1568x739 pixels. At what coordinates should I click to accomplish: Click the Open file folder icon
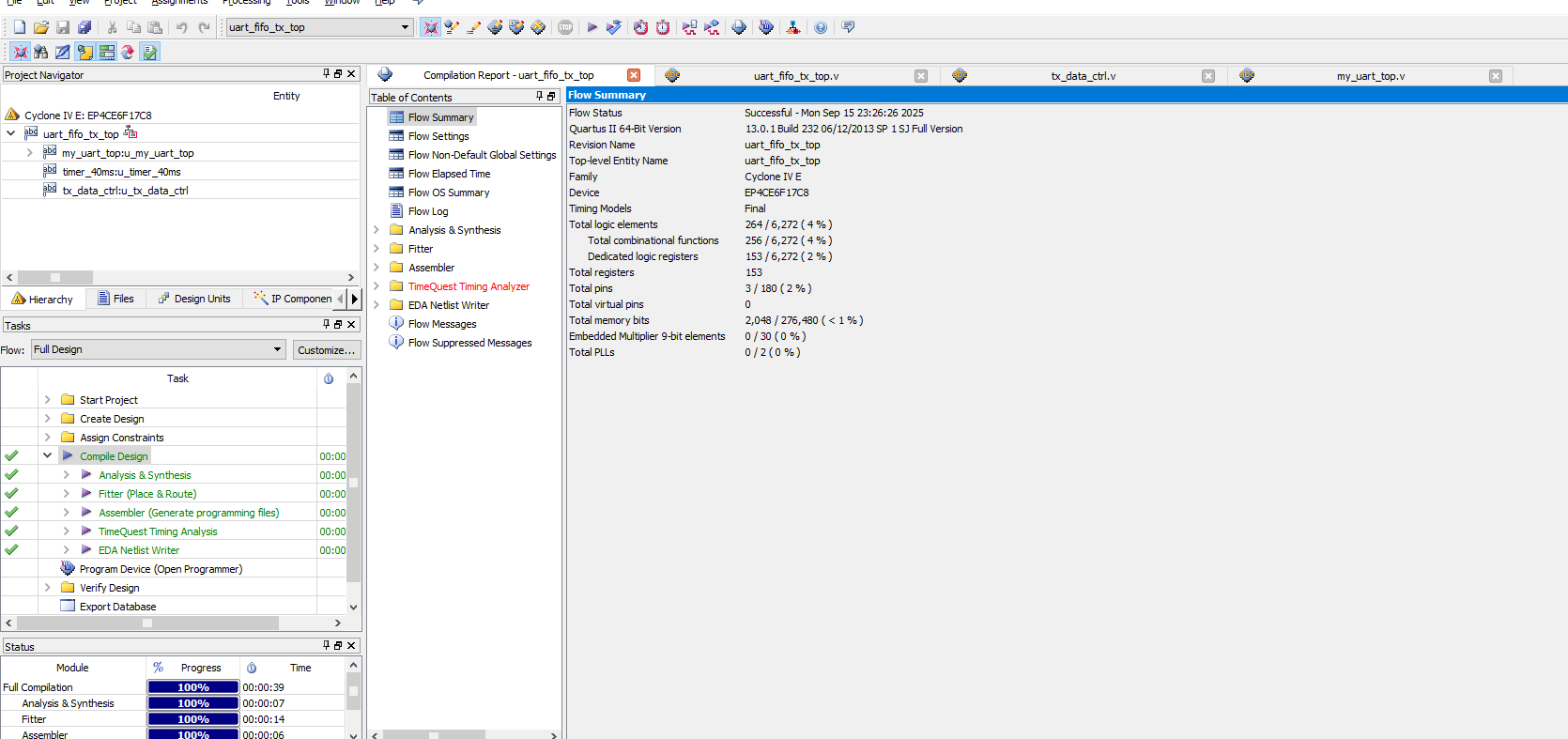click(40, 27)
